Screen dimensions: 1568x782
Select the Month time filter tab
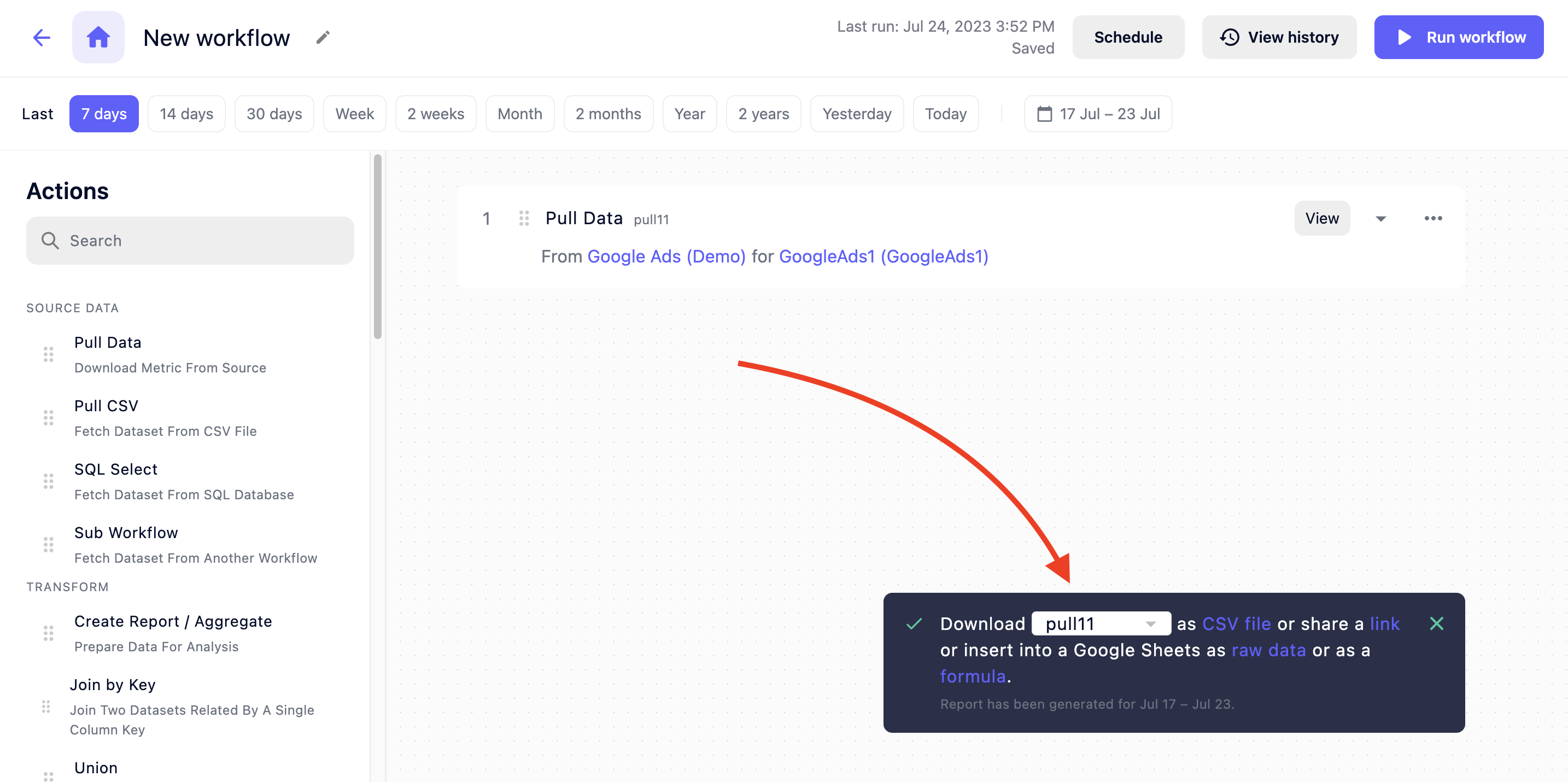click(520, 113)
